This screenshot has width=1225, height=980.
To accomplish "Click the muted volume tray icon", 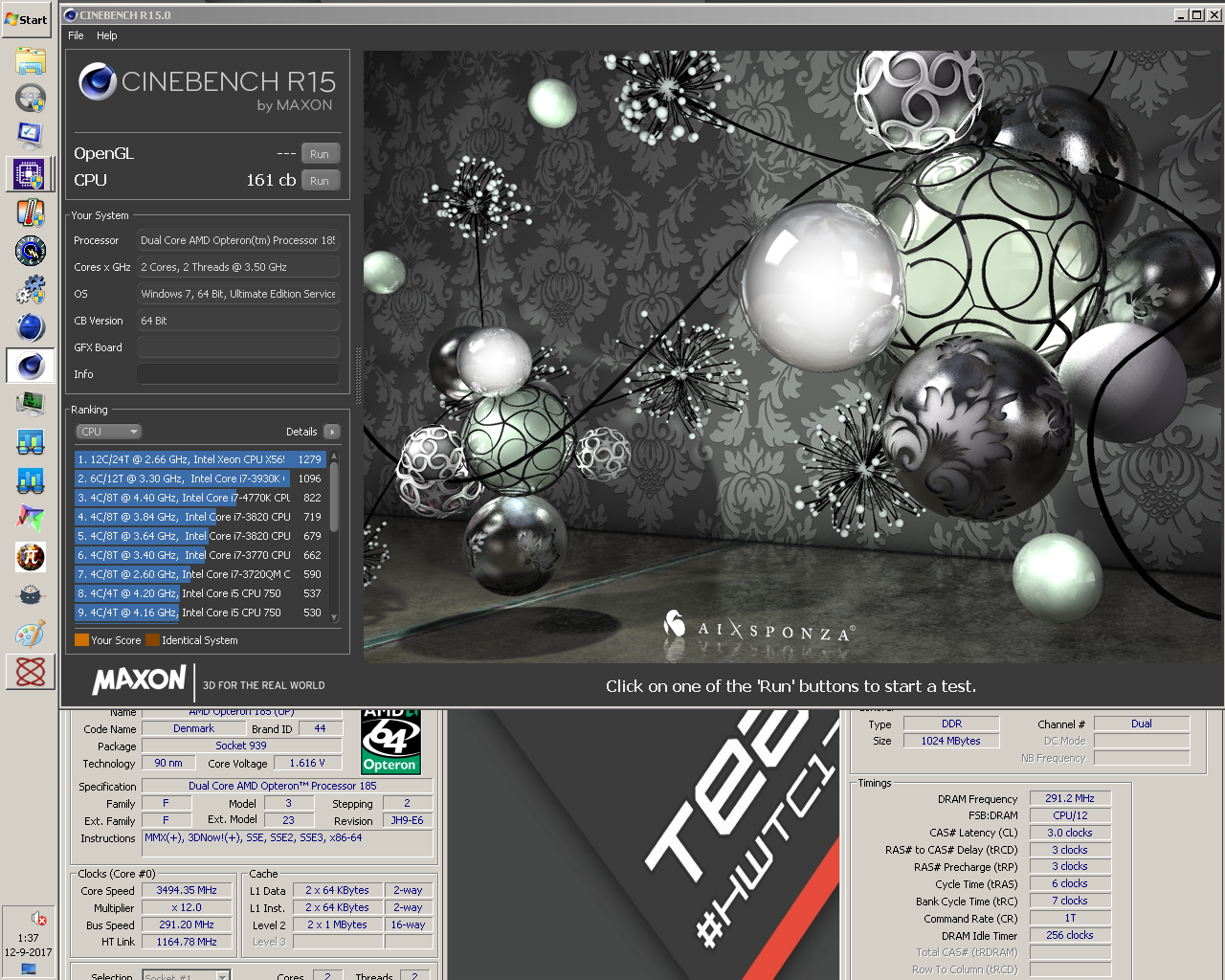I will 38,919.
